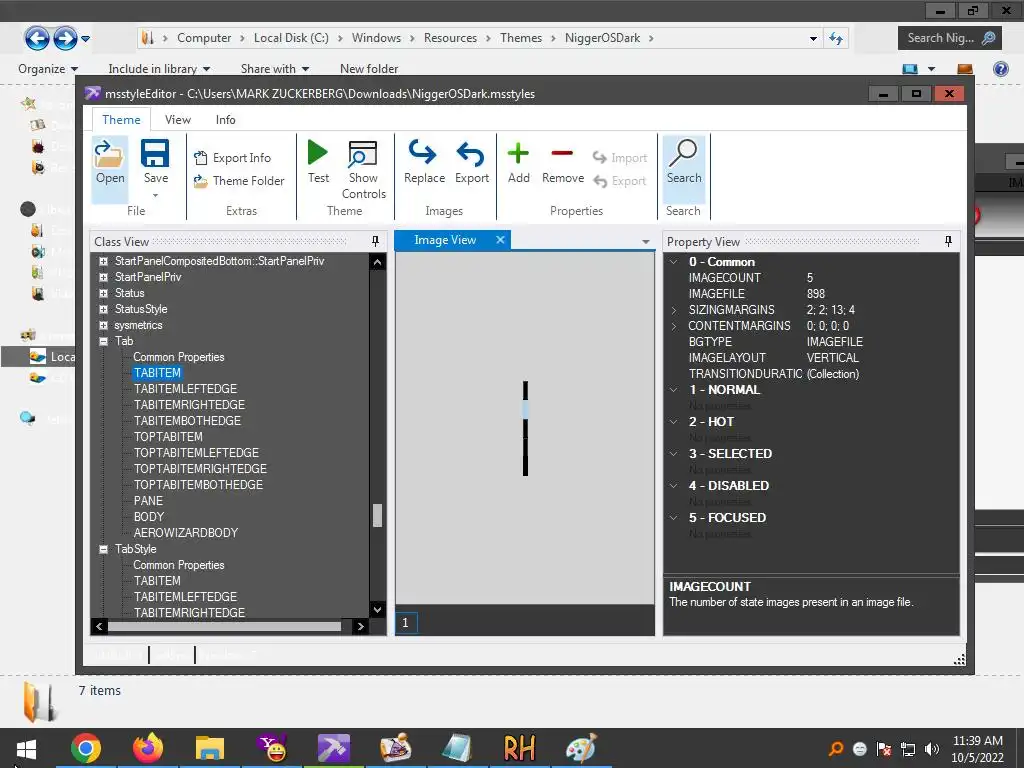The image size is (1024, 768).
Task: Expand the StatusStyle tree node
Action: (x=103, y=309)
